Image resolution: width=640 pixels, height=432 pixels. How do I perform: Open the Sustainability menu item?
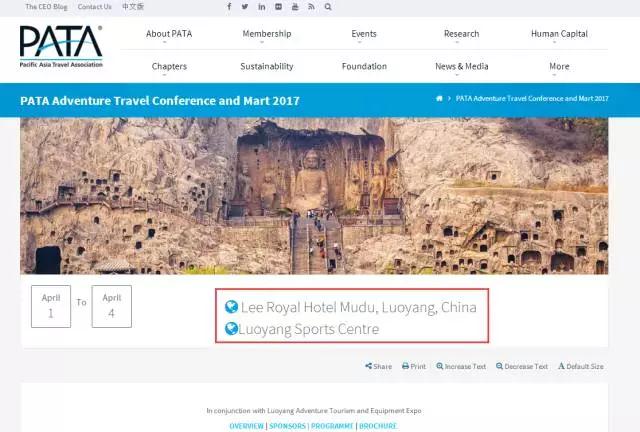pyautogui.click(x=267, y=67)
